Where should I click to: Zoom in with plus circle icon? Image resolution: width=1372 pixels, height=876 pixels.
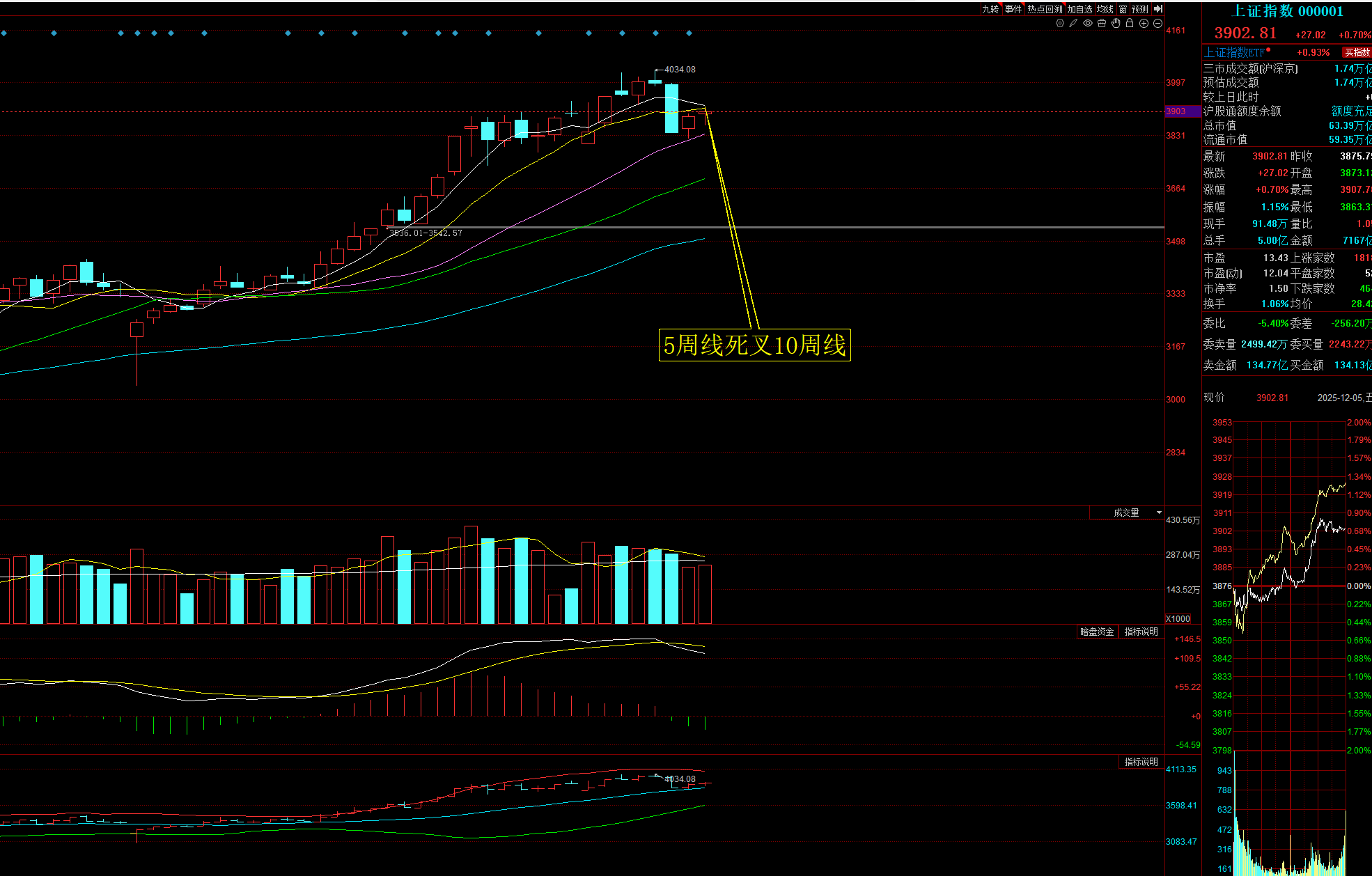tap(1144, 23)
